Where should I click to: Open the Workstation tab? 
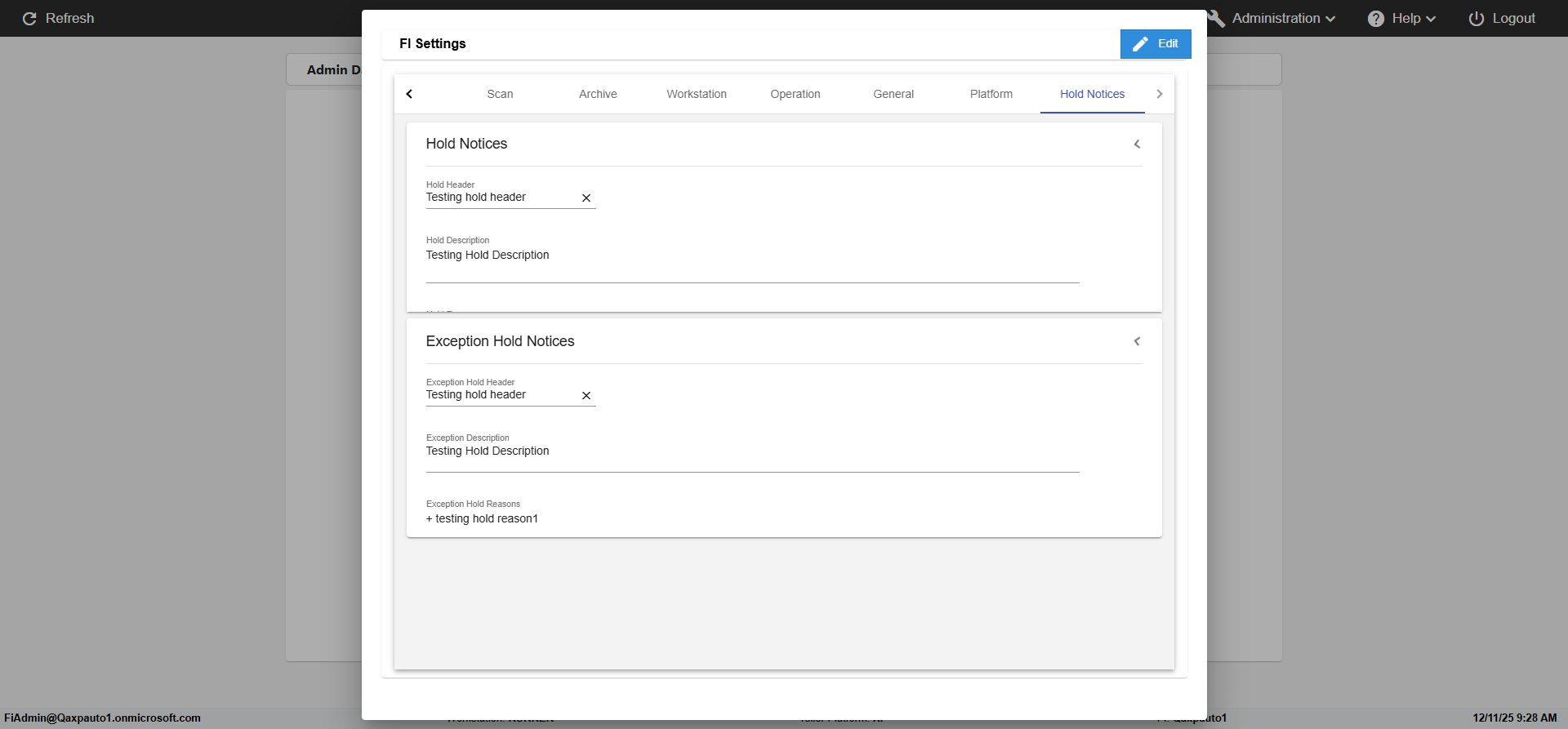[x=696, y=95]
